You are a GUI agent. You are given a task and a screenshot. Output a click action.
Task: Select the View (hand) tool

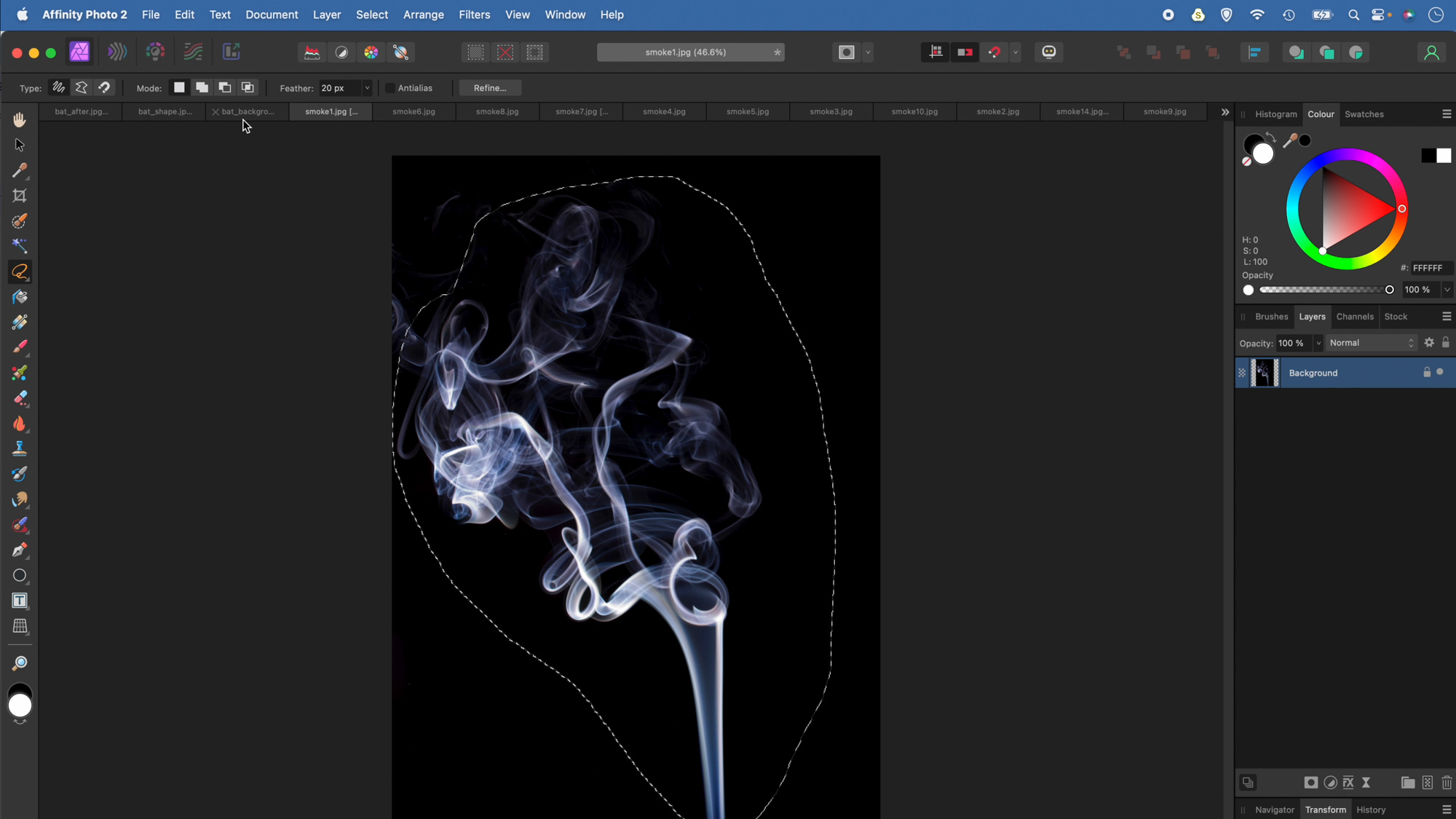[20, 119]
